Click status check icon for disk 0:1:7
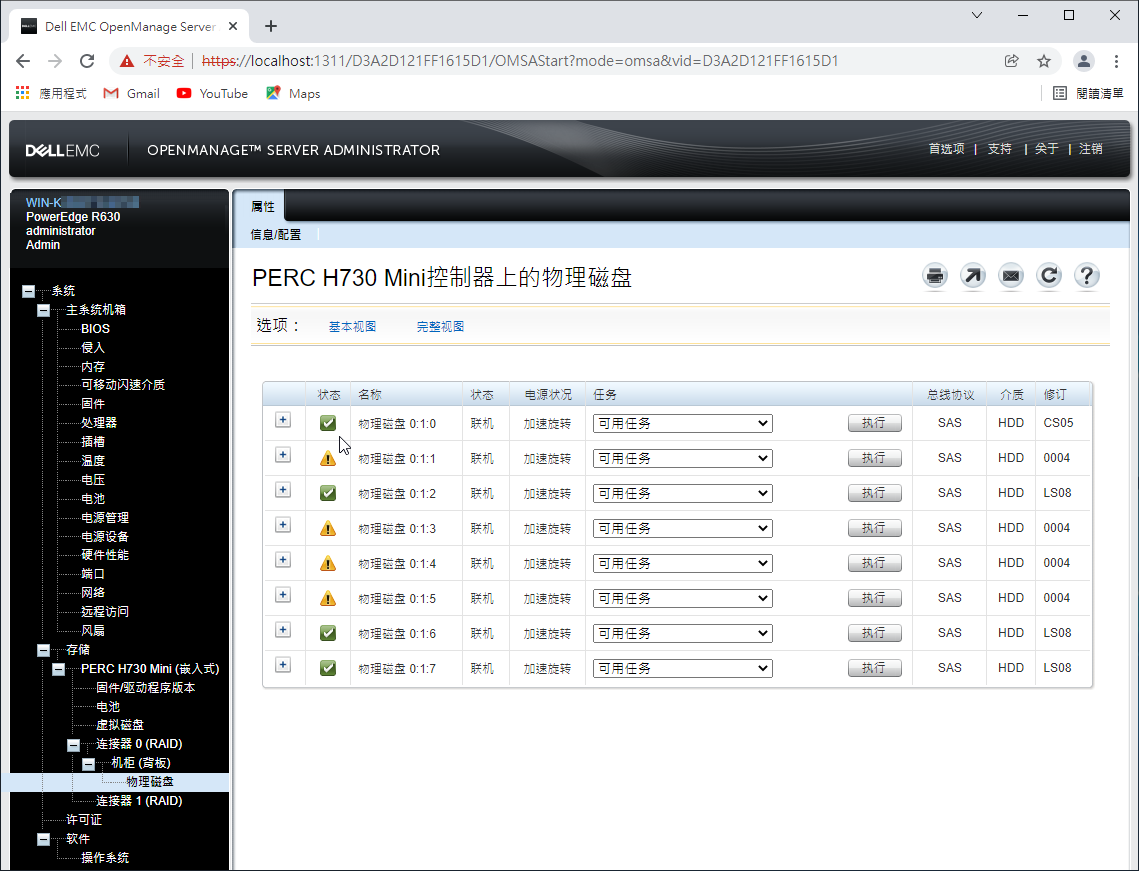This screenshot has width=1139, height=871. tap(328, 668)
